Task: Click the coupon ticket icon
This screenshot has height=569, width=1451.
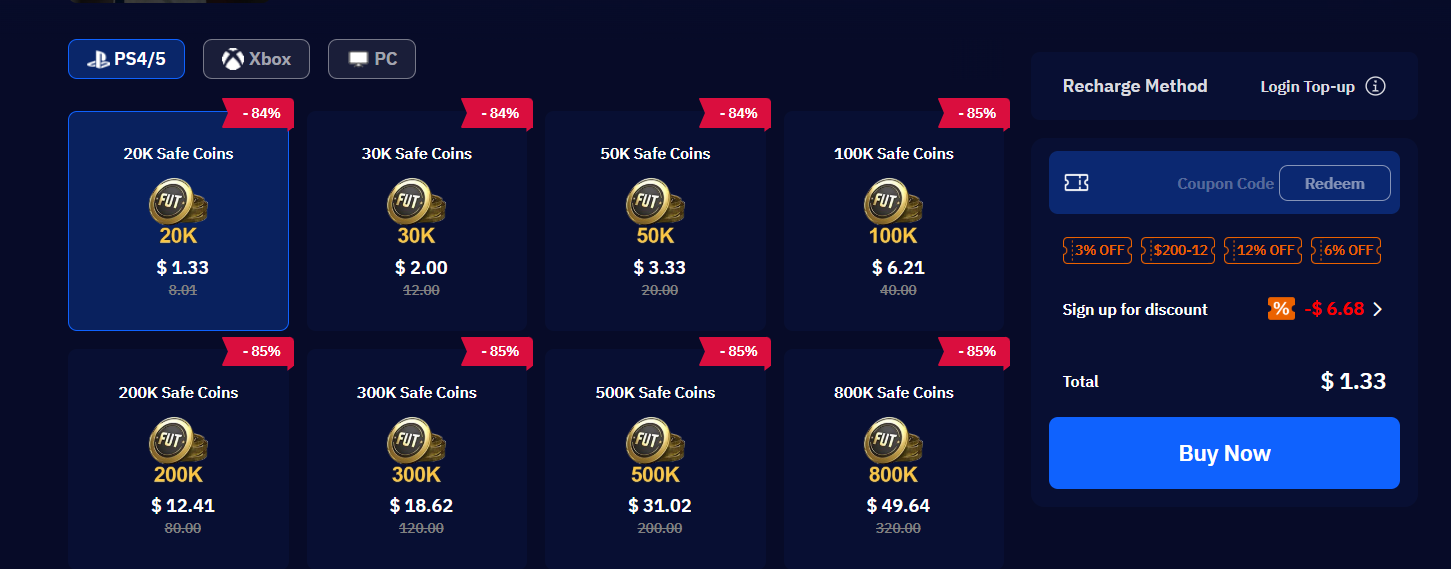Action: tap(1077, 183)
